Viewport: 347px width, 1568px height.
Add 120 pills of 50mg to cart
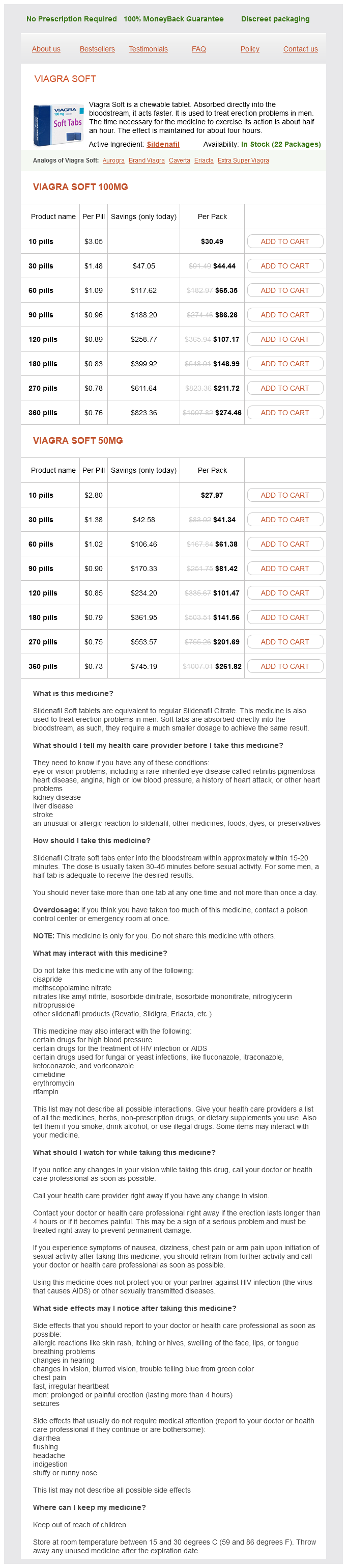coord(285,593)
